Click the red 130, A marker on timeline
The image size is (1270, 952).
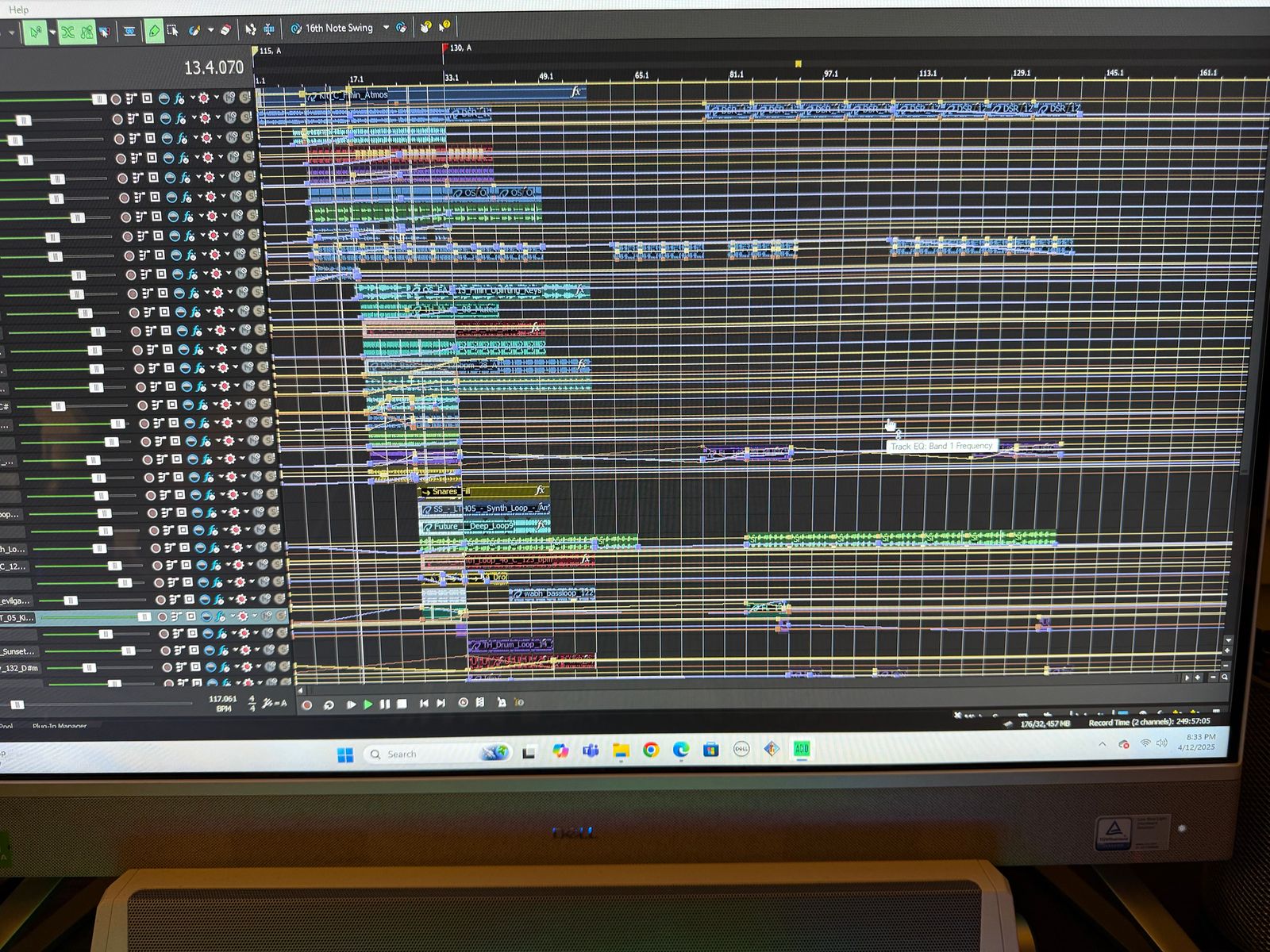coord(445,49)
